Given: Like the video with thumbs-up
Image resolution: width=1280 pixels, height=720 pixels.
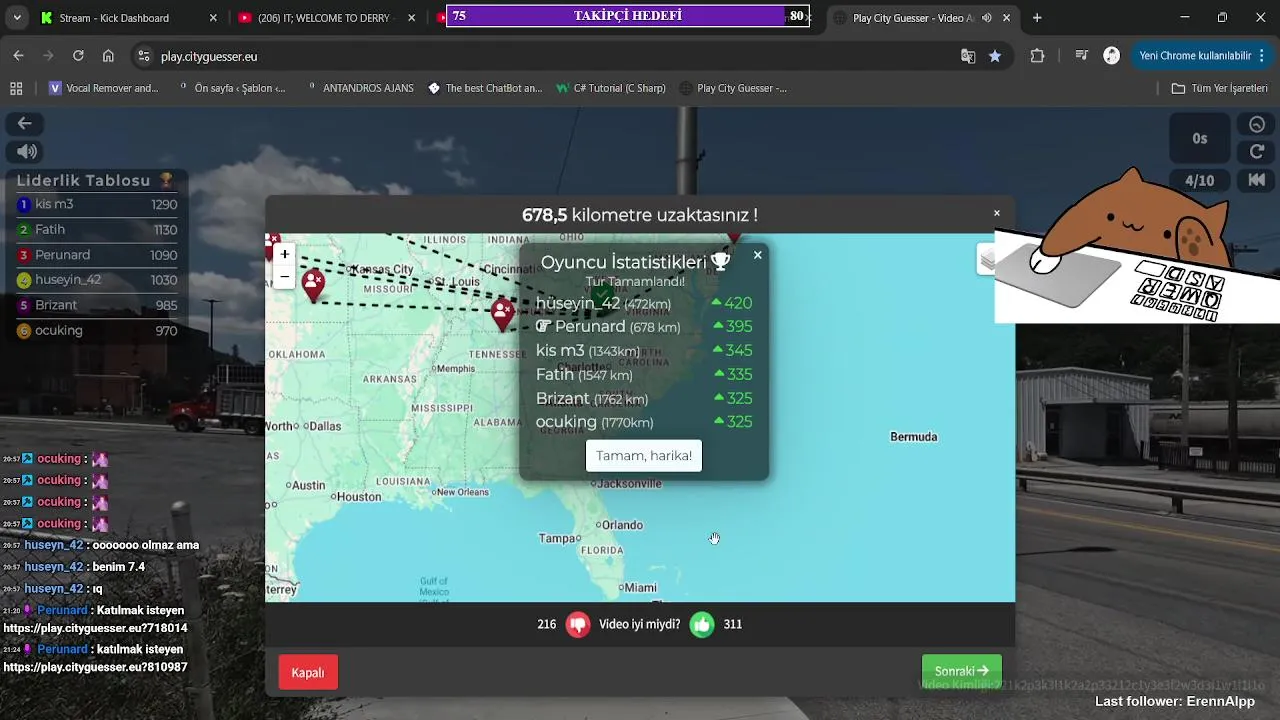Looking at the screenshot, I should point(702,624).
